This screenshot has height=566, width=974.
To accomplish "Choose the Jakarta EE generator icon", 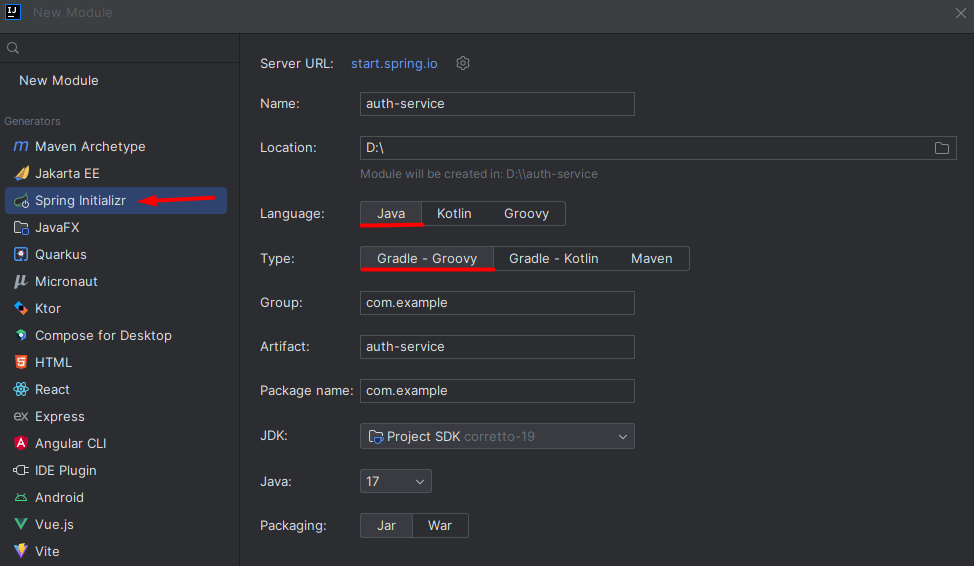I will coord(20,174).
